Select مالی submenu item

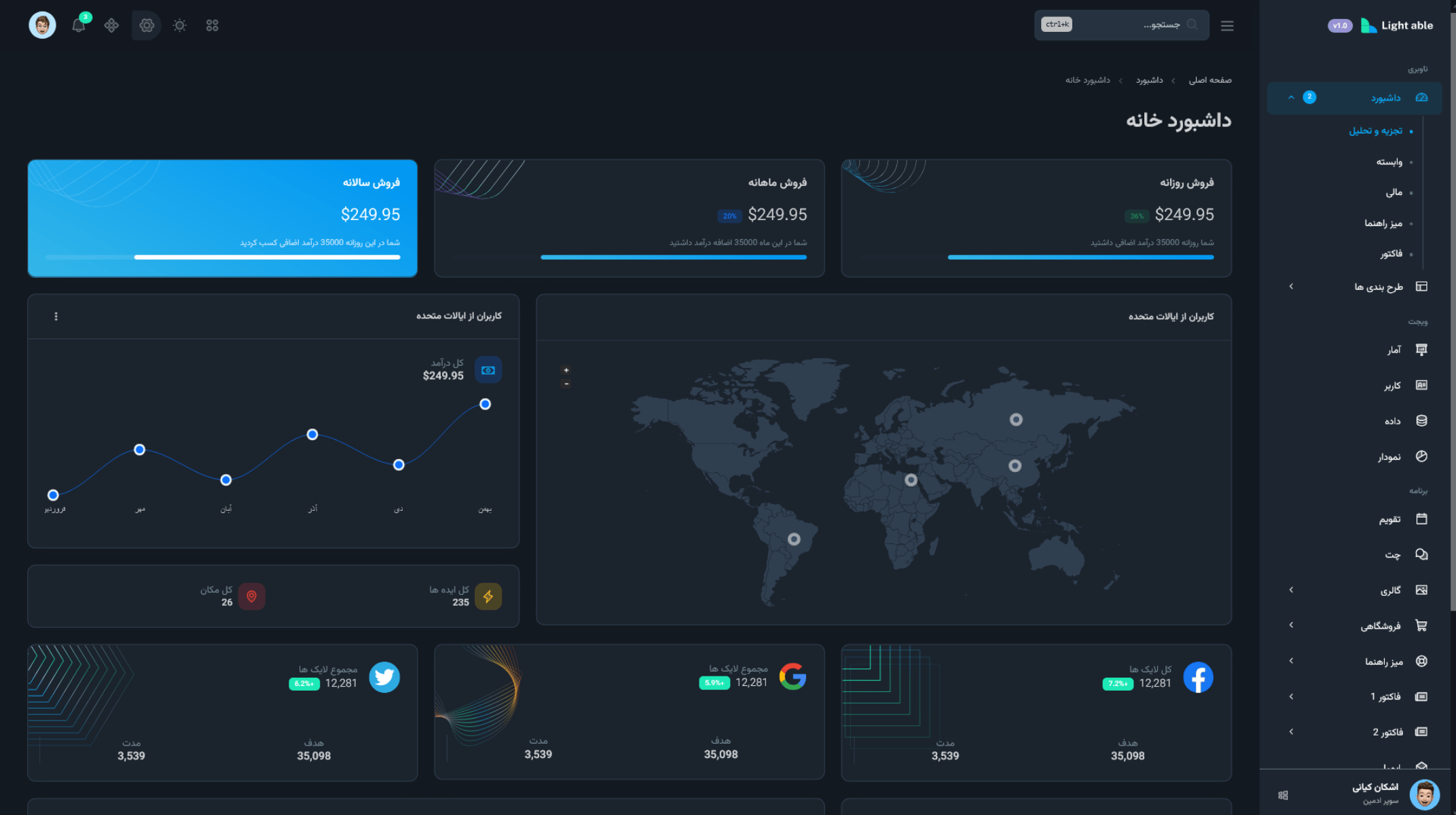coord(1394,192)
